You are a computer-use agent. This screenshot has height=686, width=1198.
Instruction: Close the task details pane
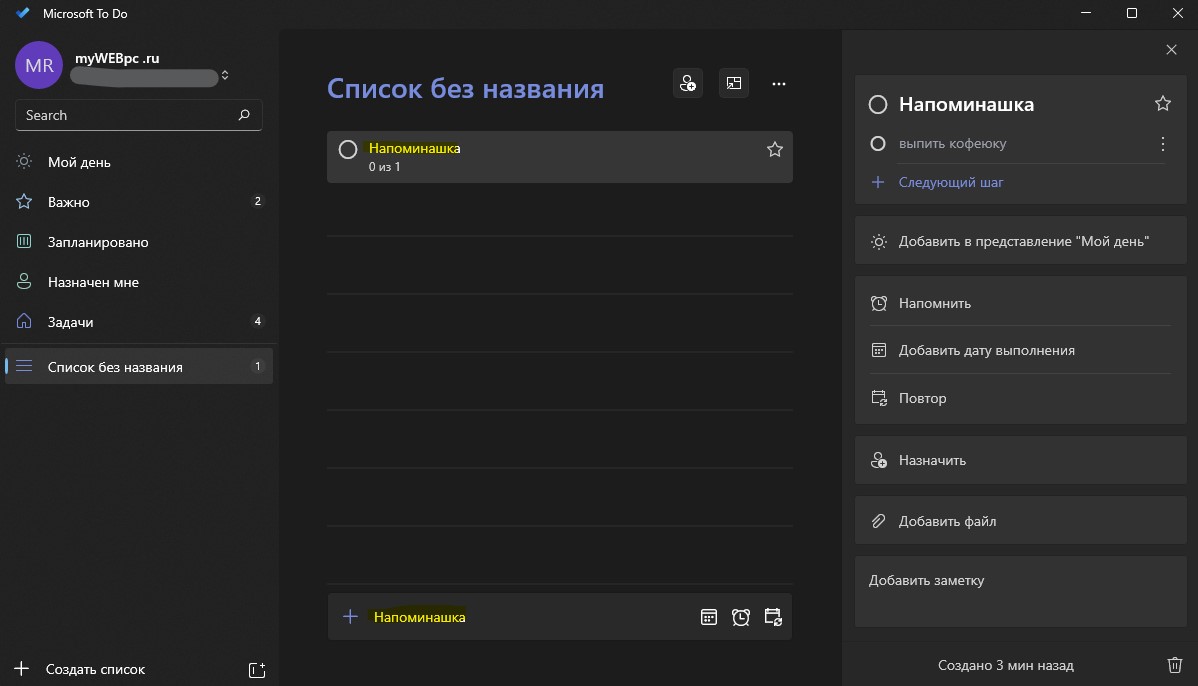pos(1171,50)
